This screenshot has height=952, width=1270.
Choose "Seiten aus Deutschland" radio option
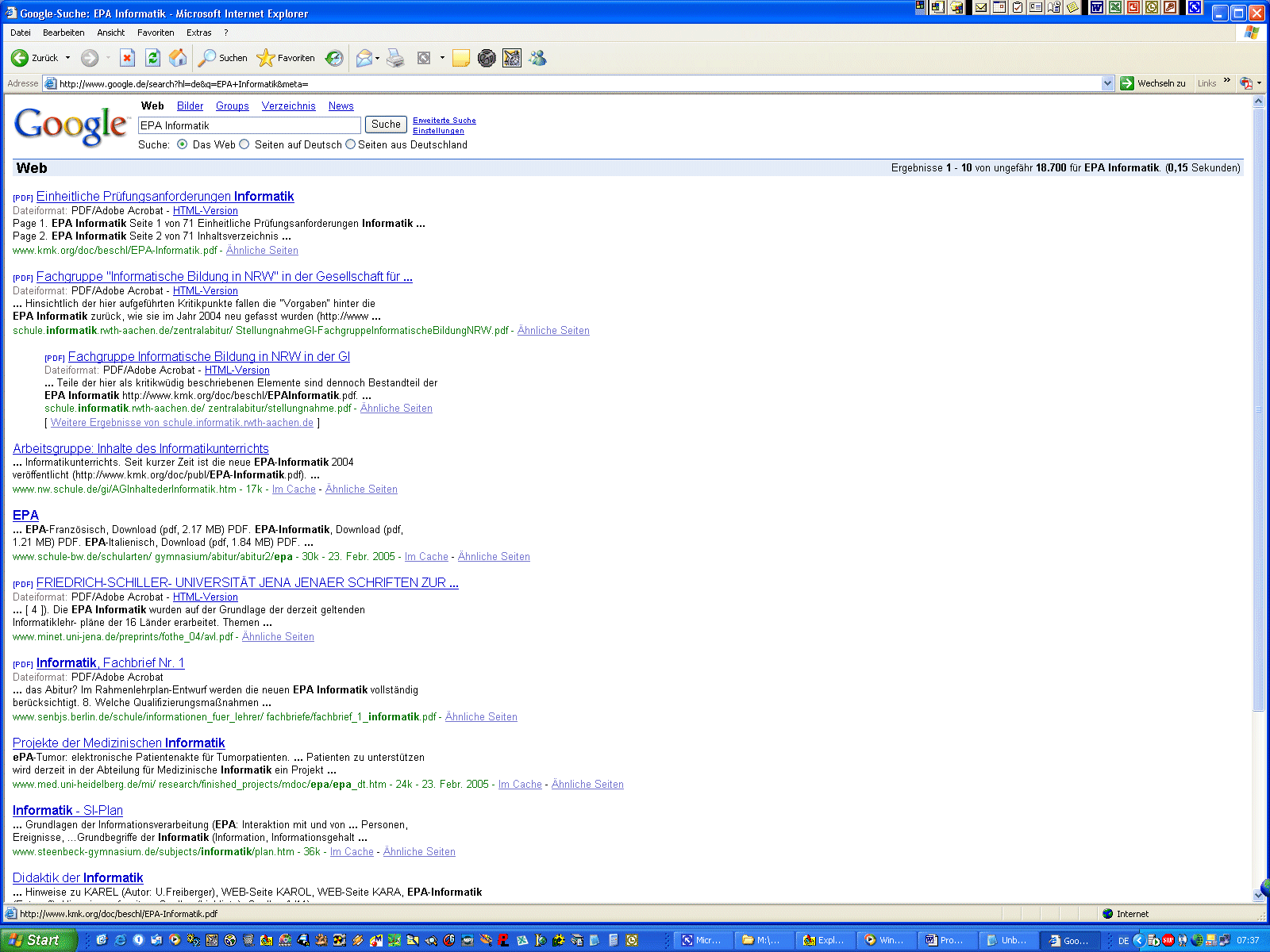(350, 144)
